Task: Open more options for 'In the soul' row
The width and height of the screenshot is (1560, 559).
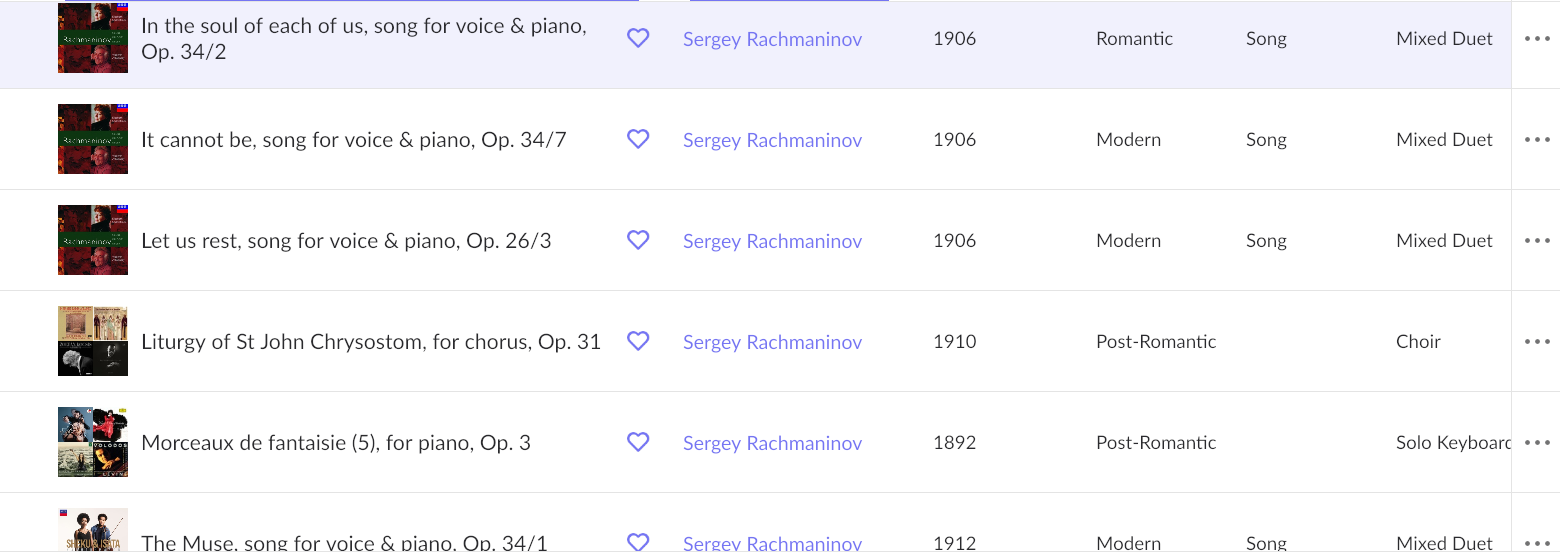Action: pos(1537,39)
